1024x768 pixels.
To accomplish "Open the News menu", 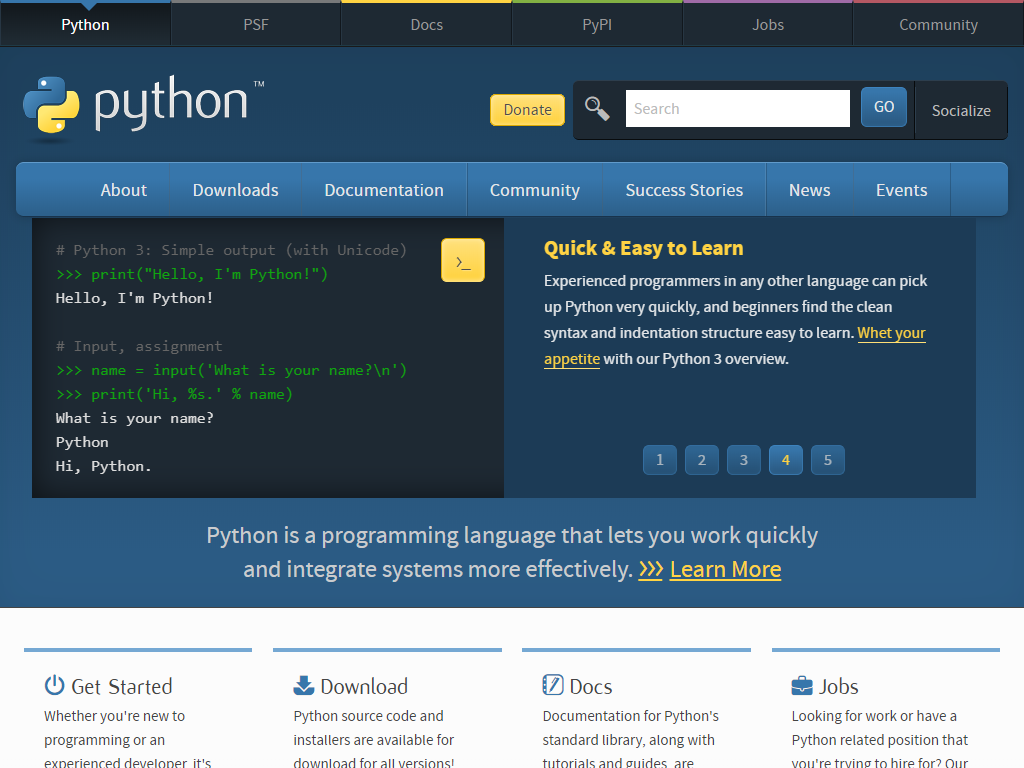I will click(810, 190).
